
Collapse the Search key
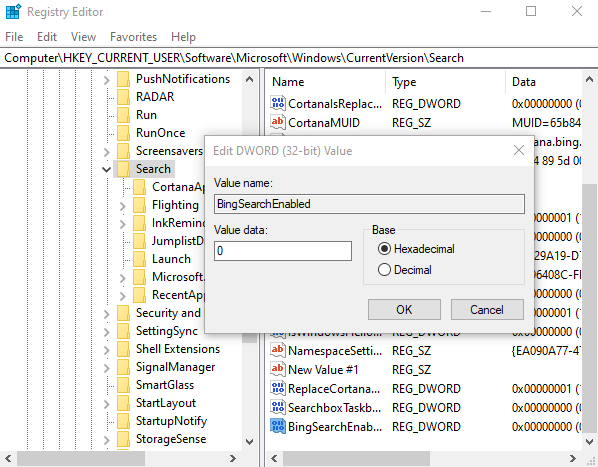106,169
